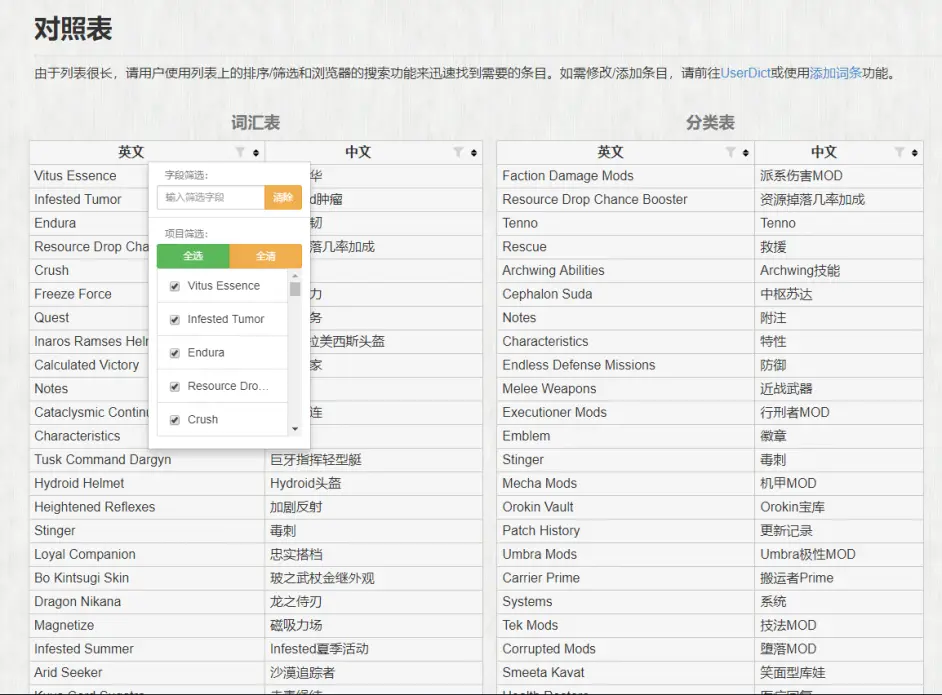
Task: Select the Dragon Nikana cell
Action: [147, 602]
